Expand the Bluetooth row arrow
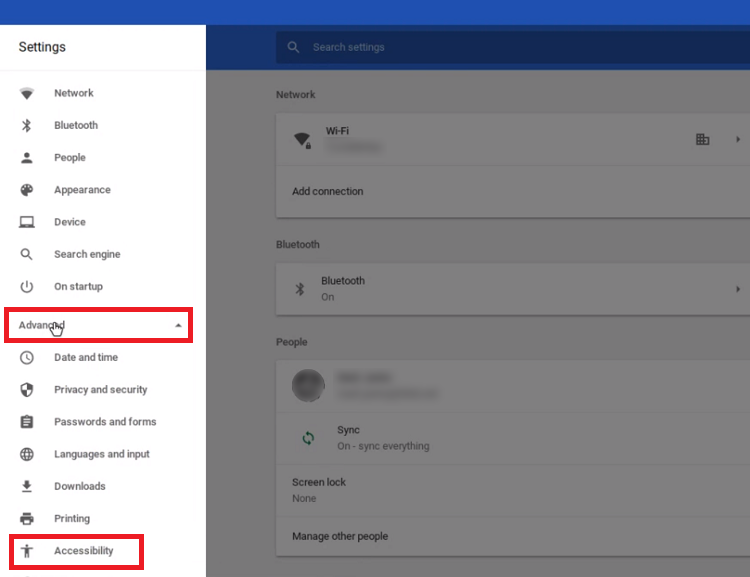The width and height of the screenshot is (750, 577). click(x=738, y=289)
